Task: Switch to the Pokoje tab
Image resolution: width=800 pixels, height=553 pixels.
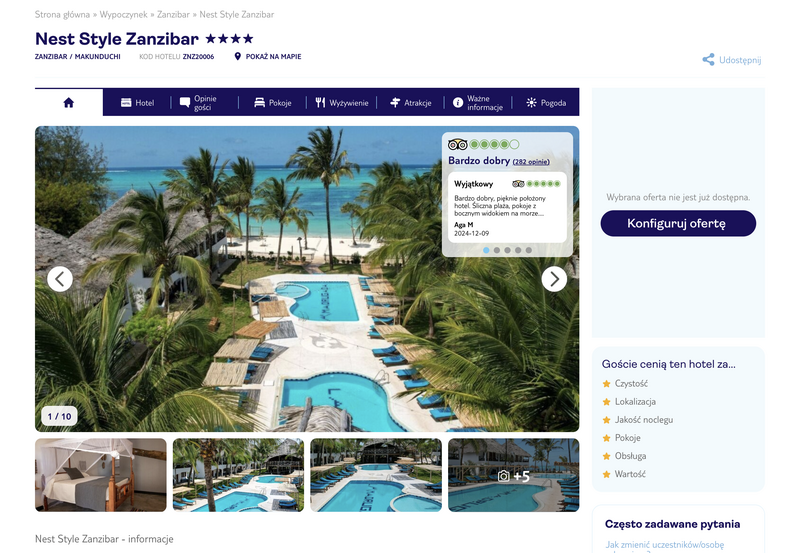Action: (x=273, y=103)
